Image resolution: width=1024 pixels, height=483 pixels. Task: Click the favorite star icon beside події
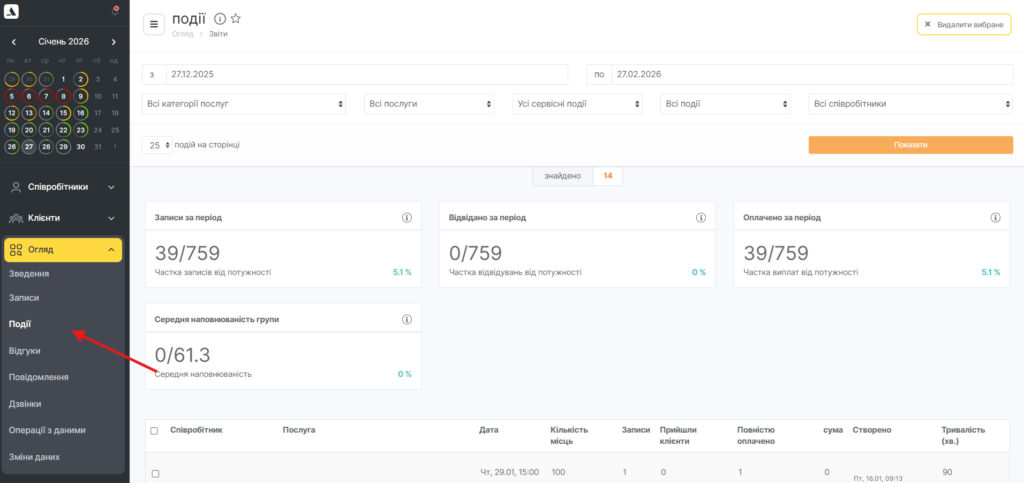236,19
